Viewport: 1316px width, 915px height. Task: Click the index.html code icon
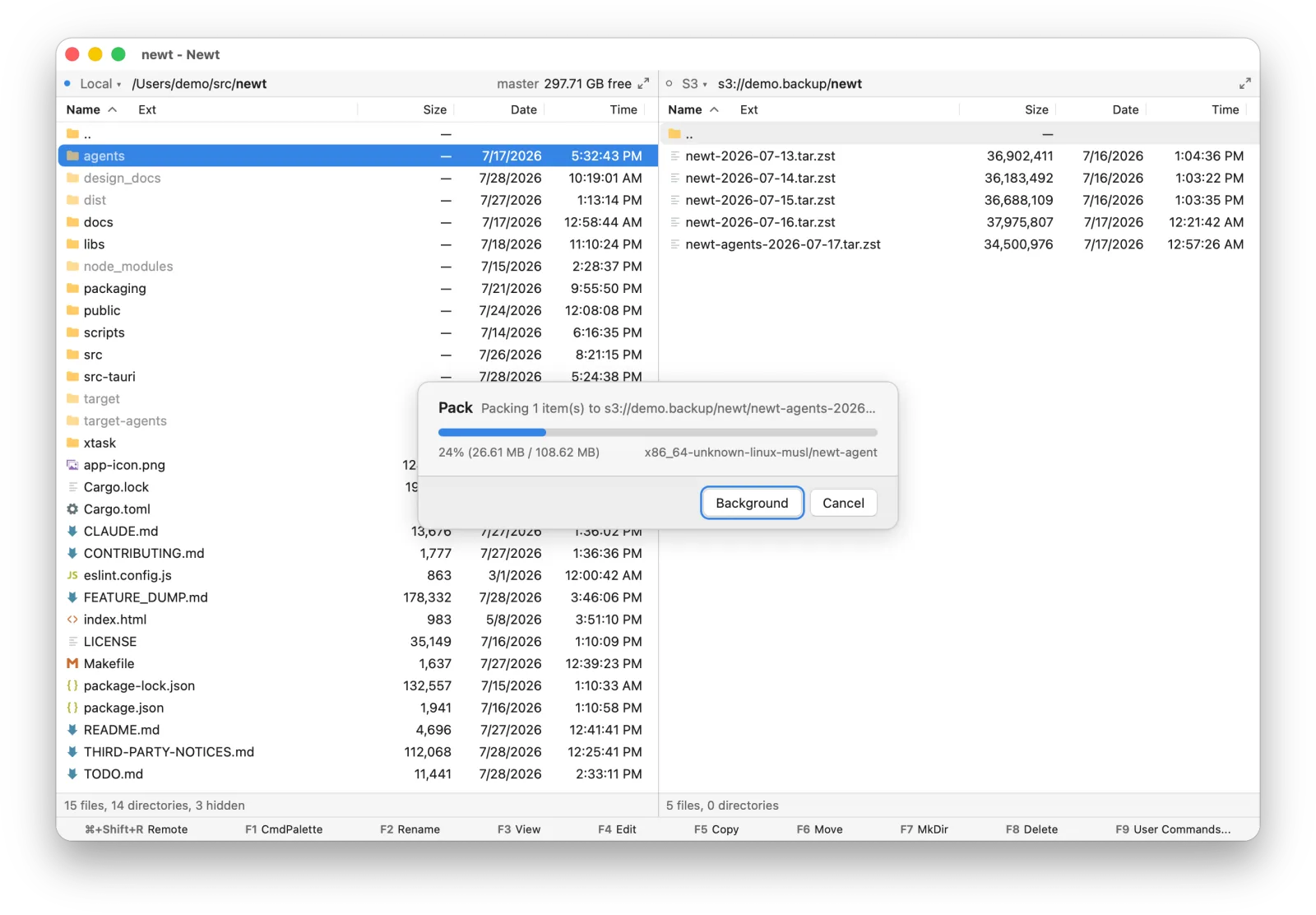click(72, 620)
